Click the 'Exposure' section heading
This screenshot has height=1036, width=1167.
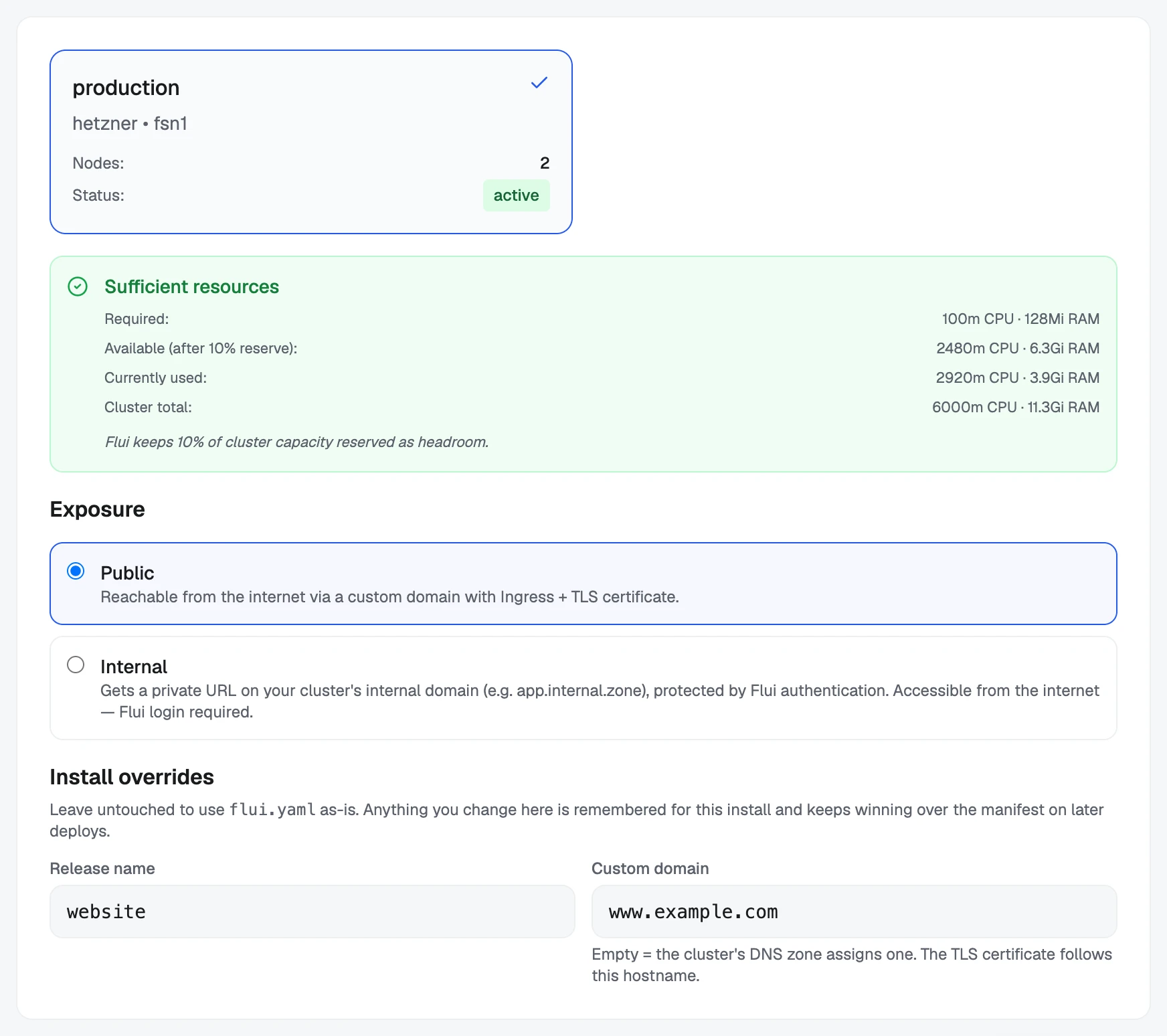coord(97,509)
